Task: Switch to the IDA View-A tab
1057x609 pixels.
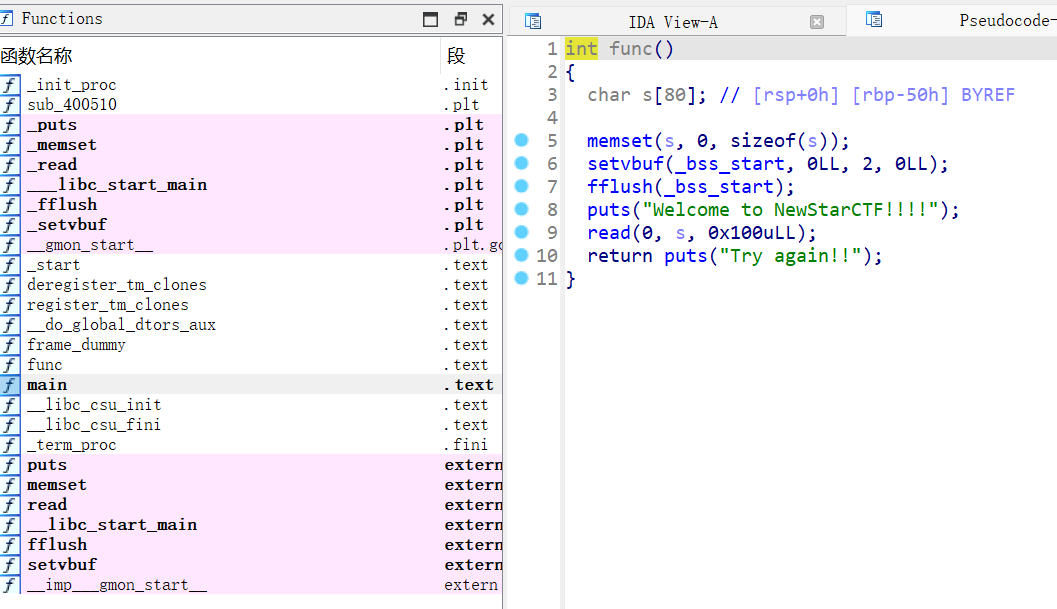Action: coord(672,22)
